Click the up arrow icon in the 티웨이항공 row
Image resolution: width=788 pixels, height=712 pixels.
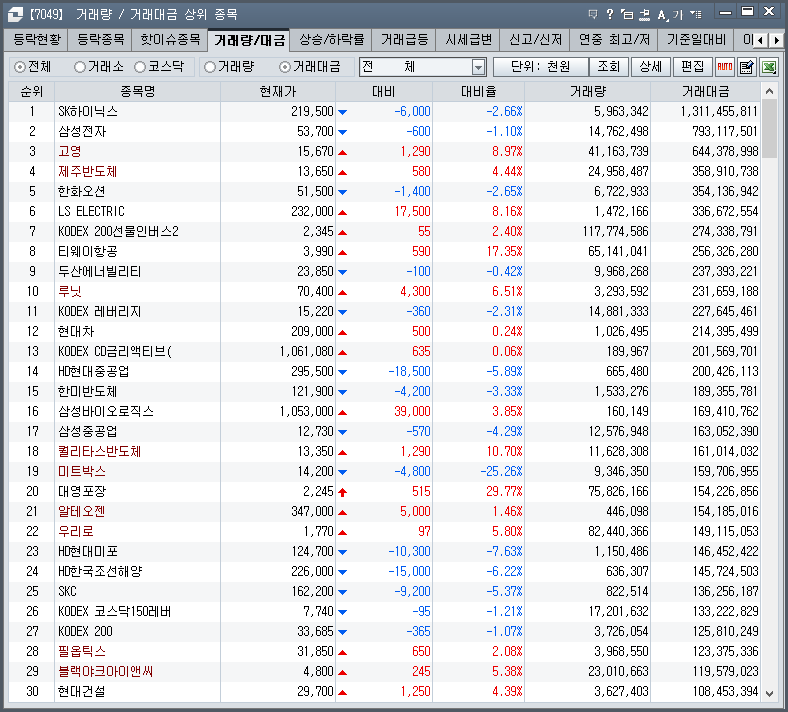tap(343, 252)
